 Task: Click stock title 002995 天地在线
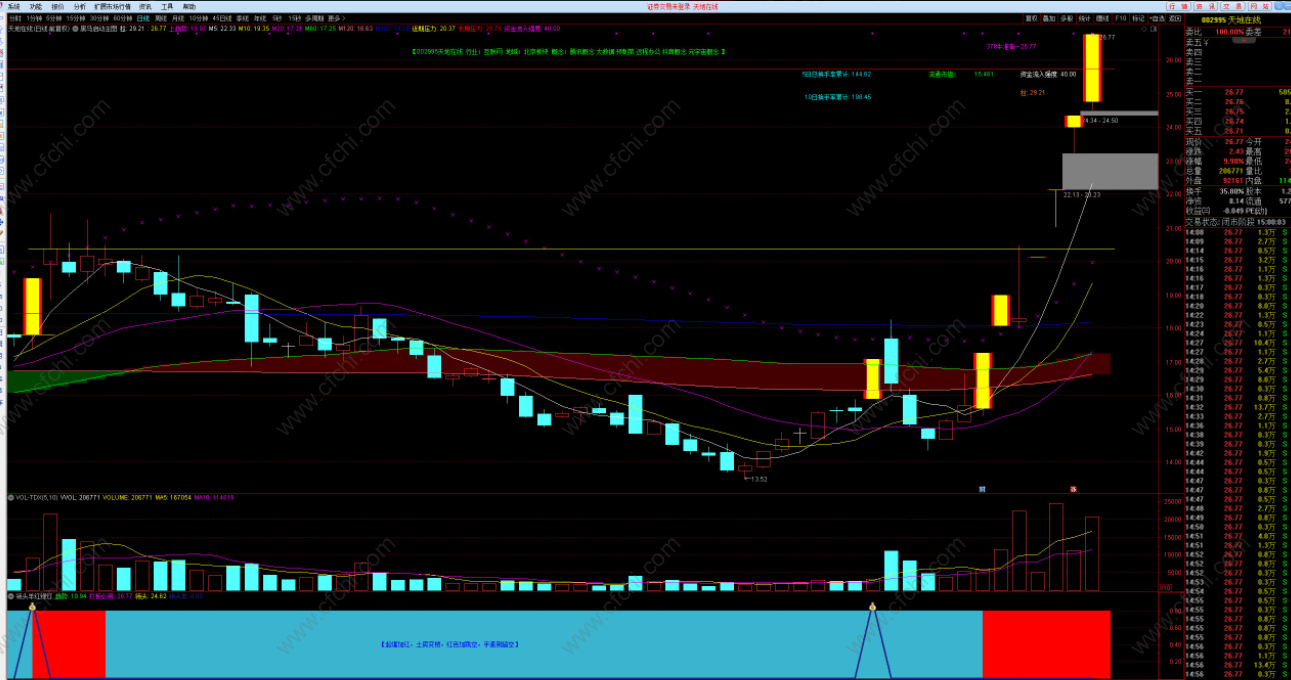point(1231,20)
